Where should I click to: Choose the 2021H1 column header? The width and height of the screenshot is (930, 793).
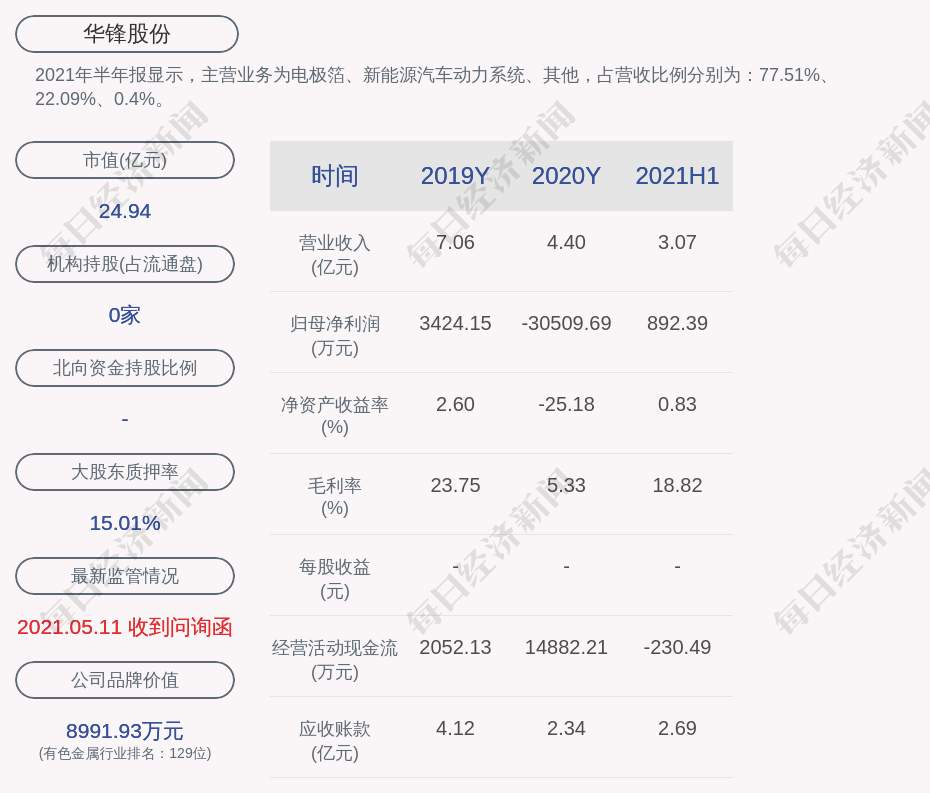677,176
